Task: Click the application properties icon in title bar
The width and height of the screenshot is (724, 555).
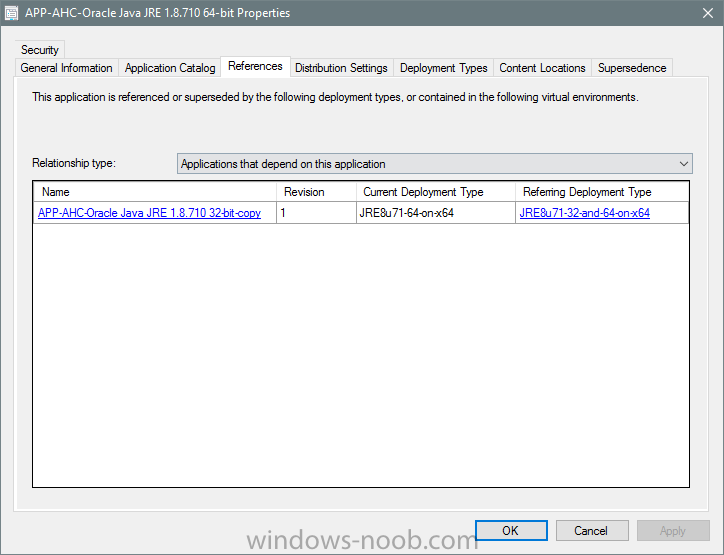Action: 11,13
